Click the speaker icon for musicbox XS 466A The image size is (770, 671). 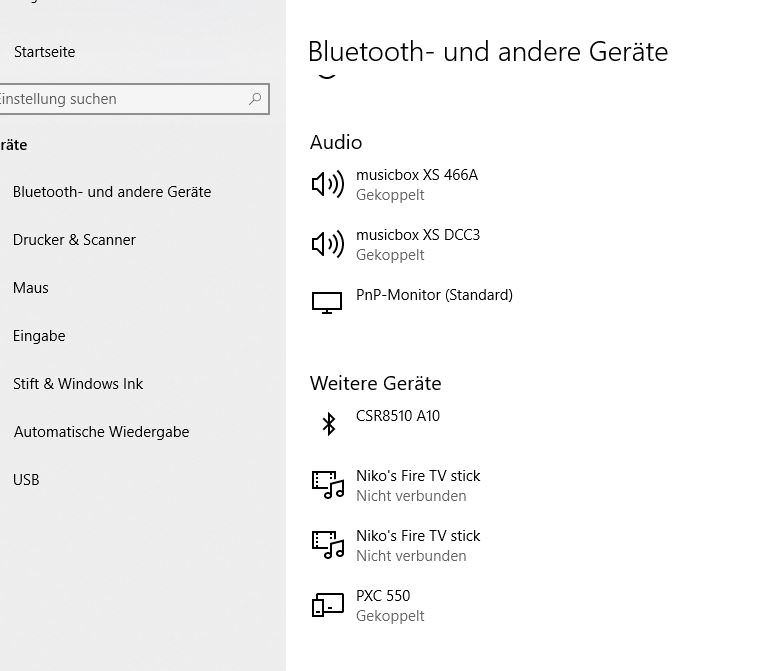coord(328,184)
